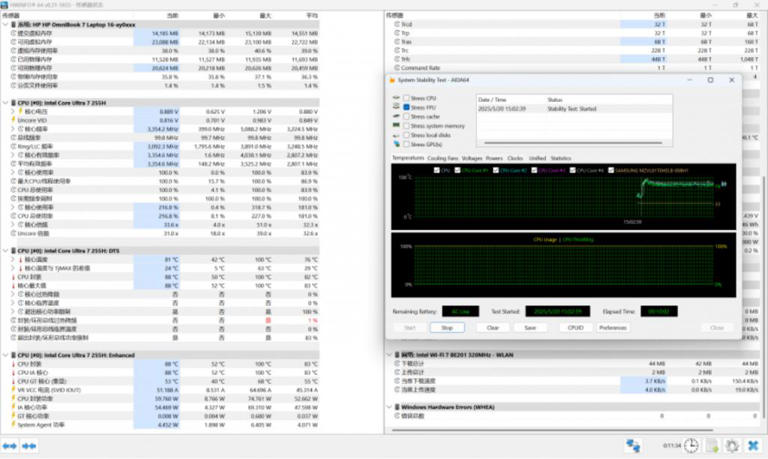The image size is (768, 459).
Task: Open HWiNFO sensor settings gear icon
Action: [732, 445]
